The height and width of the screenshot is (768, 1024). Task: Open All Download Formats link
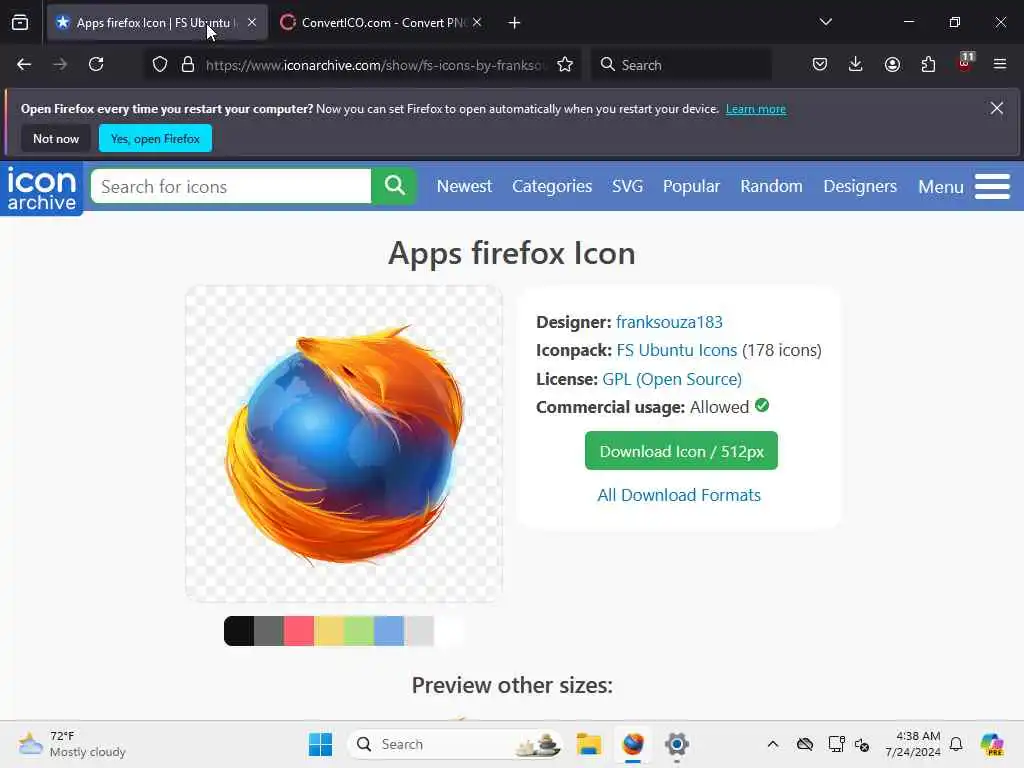click(679, 495)
